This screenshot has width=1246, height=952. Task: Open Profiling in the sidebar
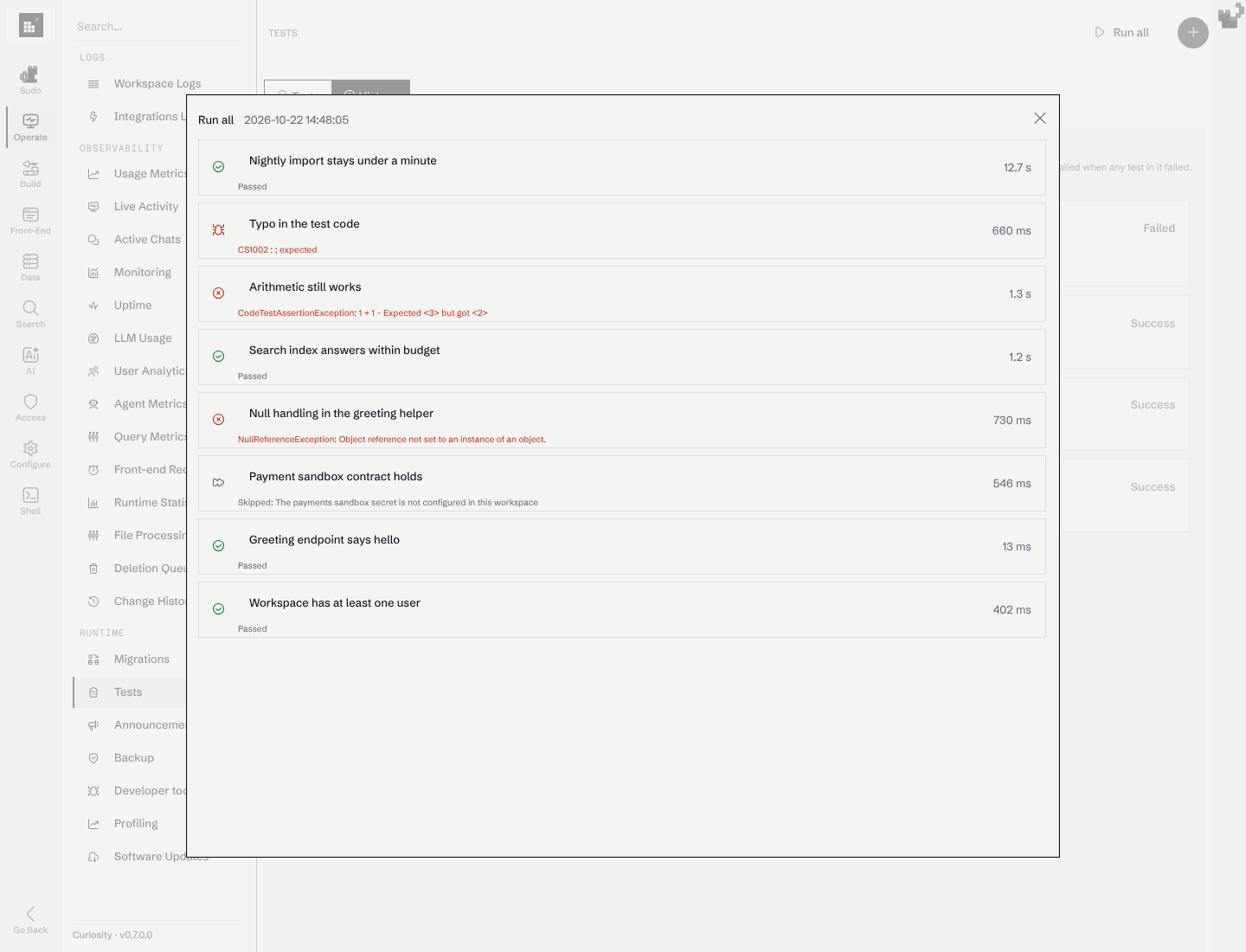pyautogui.click(x=136, y=824)
